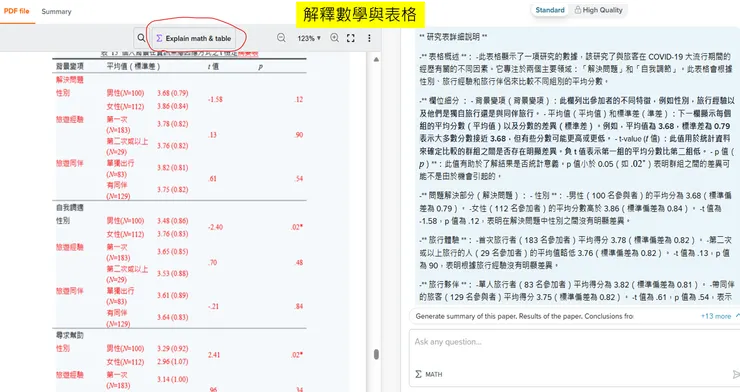This screenshot has width=740, height=392.
Task: Click the 尋求幫助 section heading
Action: [x=69, y=335]
